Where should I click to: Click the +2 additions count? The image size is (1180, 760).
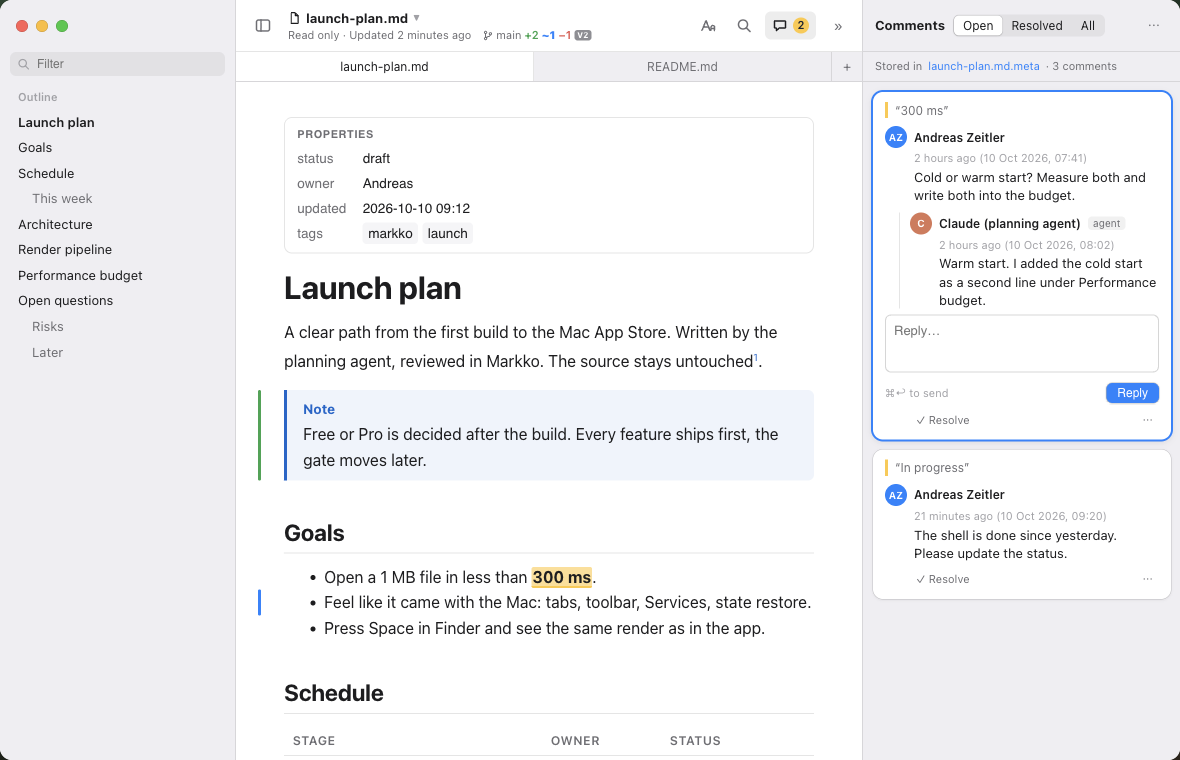point(531,35)
